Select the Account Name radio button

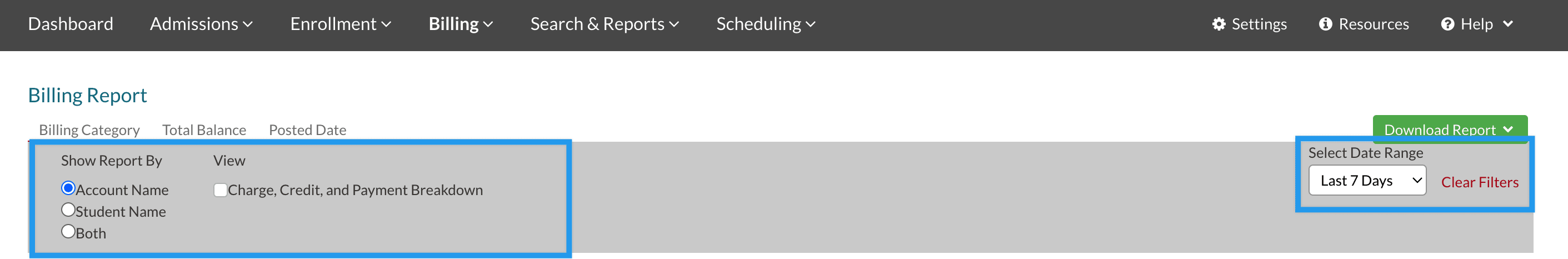pyautogui.click(x=68, y=188)
